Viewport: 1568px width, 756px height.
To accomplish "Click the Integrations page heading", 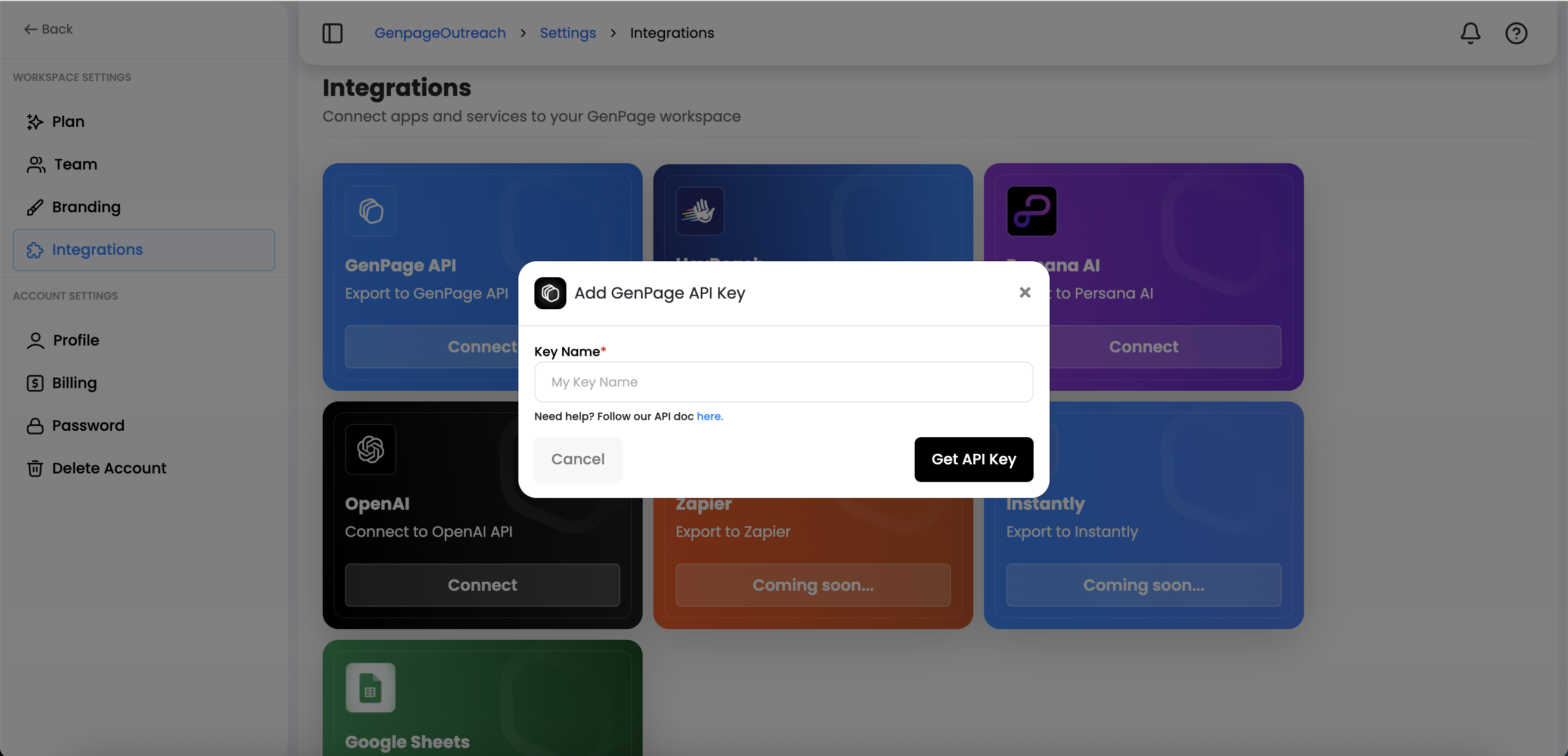I will [x=397, y=87].
